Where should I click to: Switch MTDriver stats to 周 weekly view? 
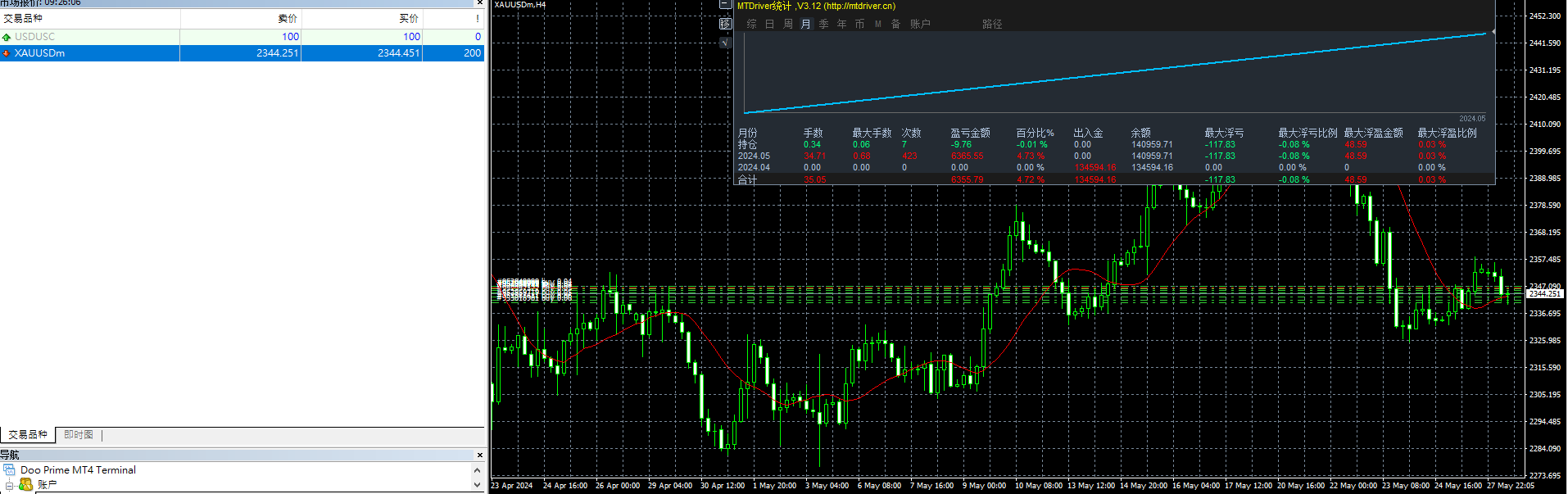(788, 25)
